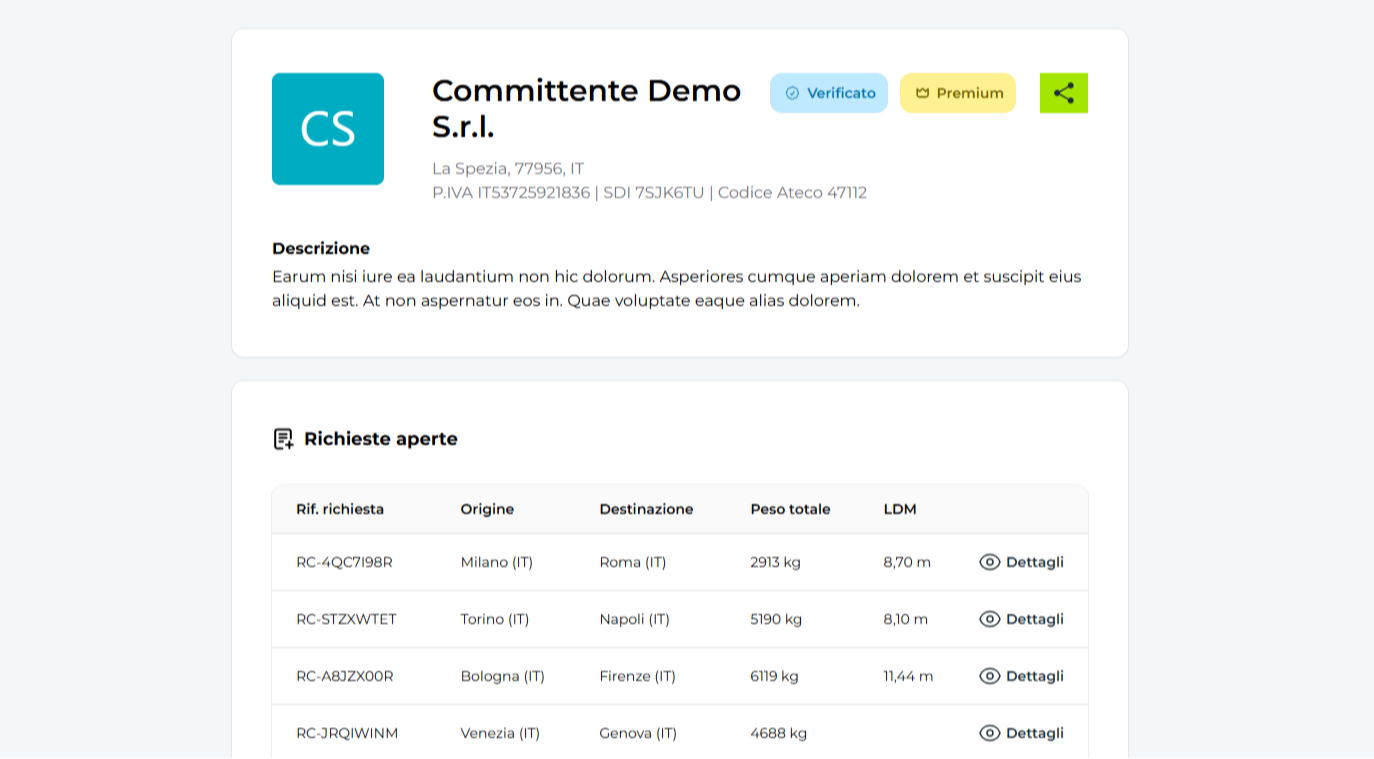View Dettagli for Bologna to Firenze shipment
This screenshot has height=759, width=1374.
point(1034,676)
